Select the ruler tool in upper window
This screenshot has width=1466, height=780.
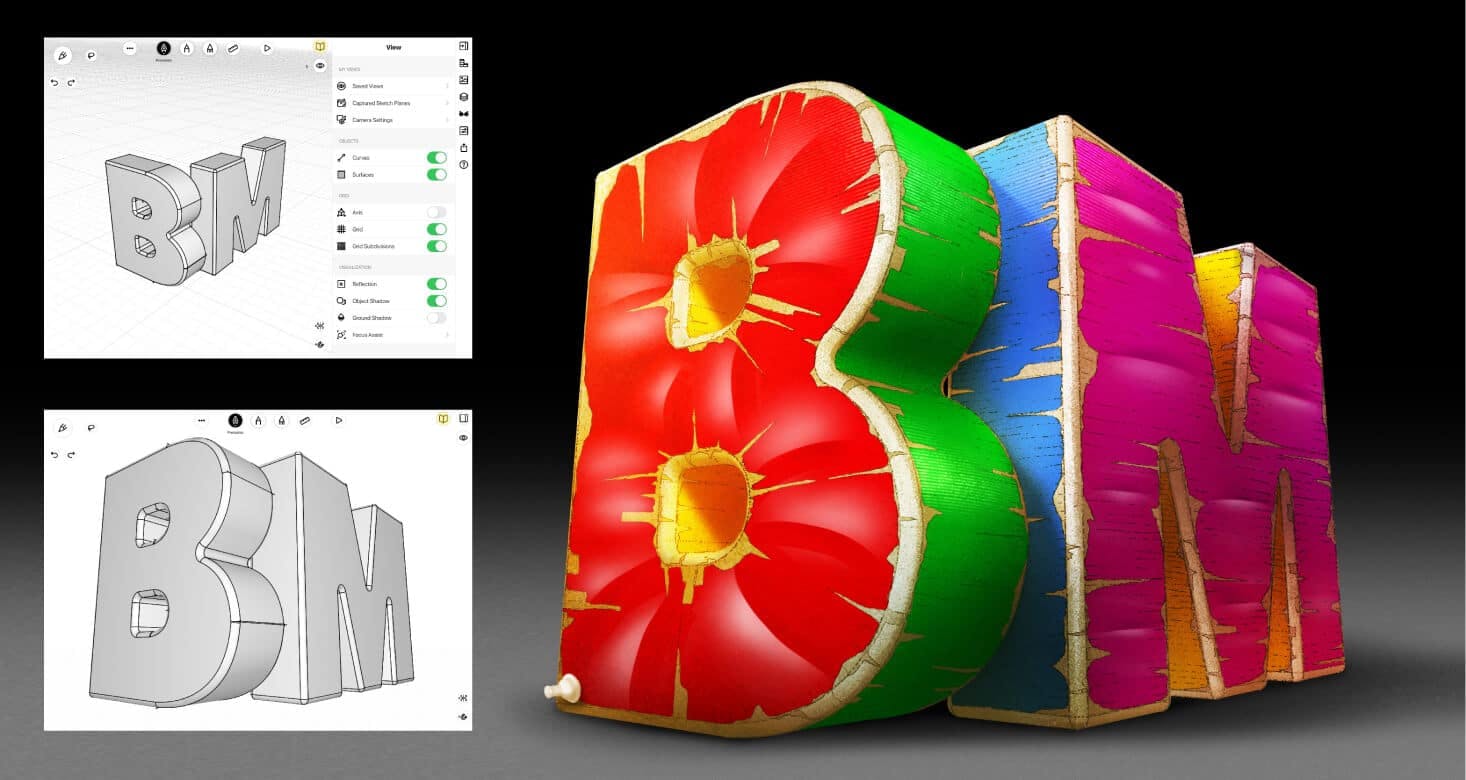pyautogui.click(x=233, y=48)
